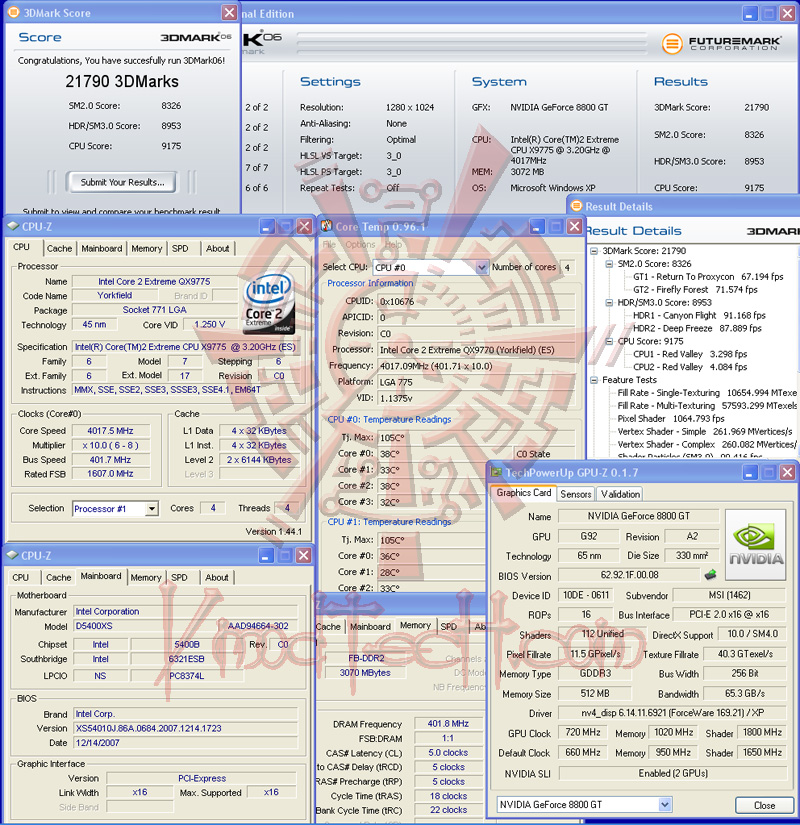Viewport: 800px width, 825px height.
Task: Switch to Mainboard tab in upper CPU-Z
Action: click(102, 248)
